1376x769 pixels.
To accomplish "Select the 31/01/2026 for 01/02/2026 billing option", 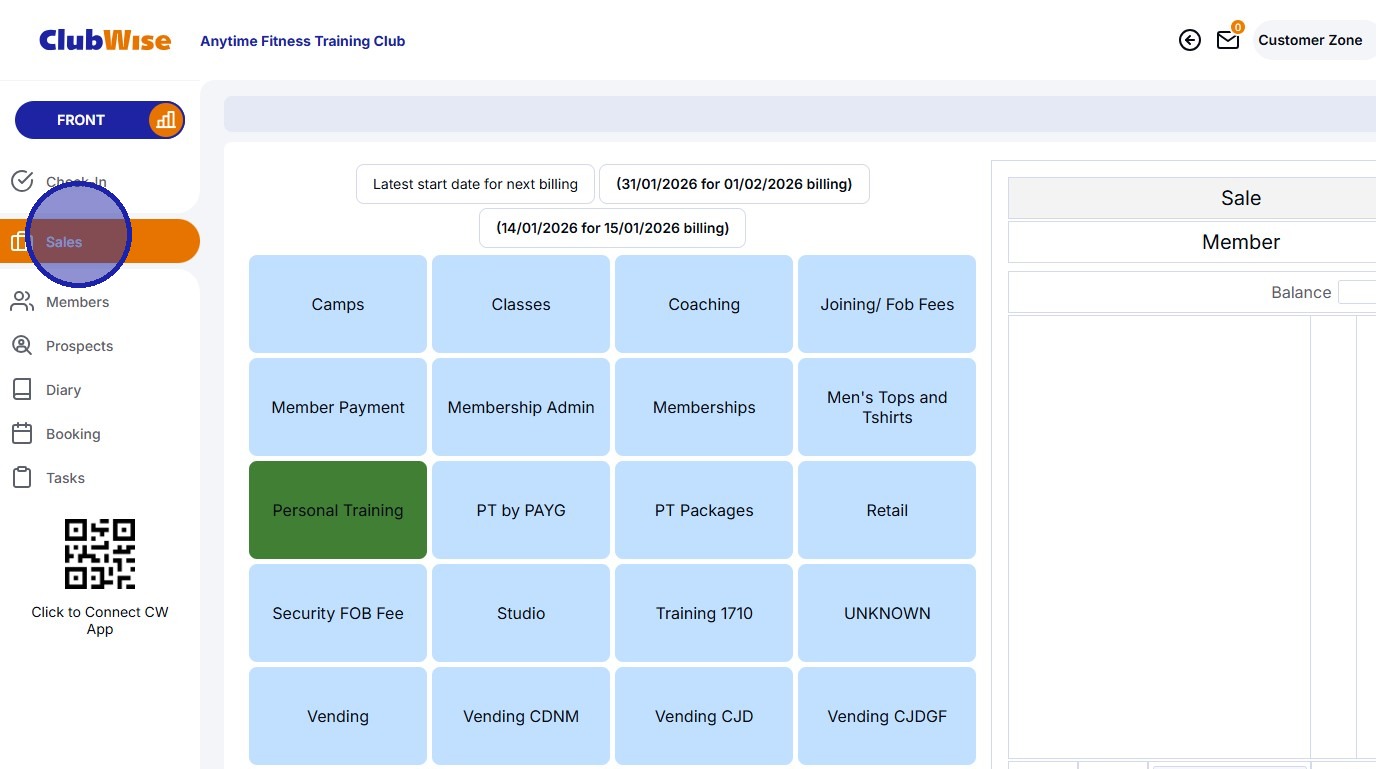I will (734, 184).
